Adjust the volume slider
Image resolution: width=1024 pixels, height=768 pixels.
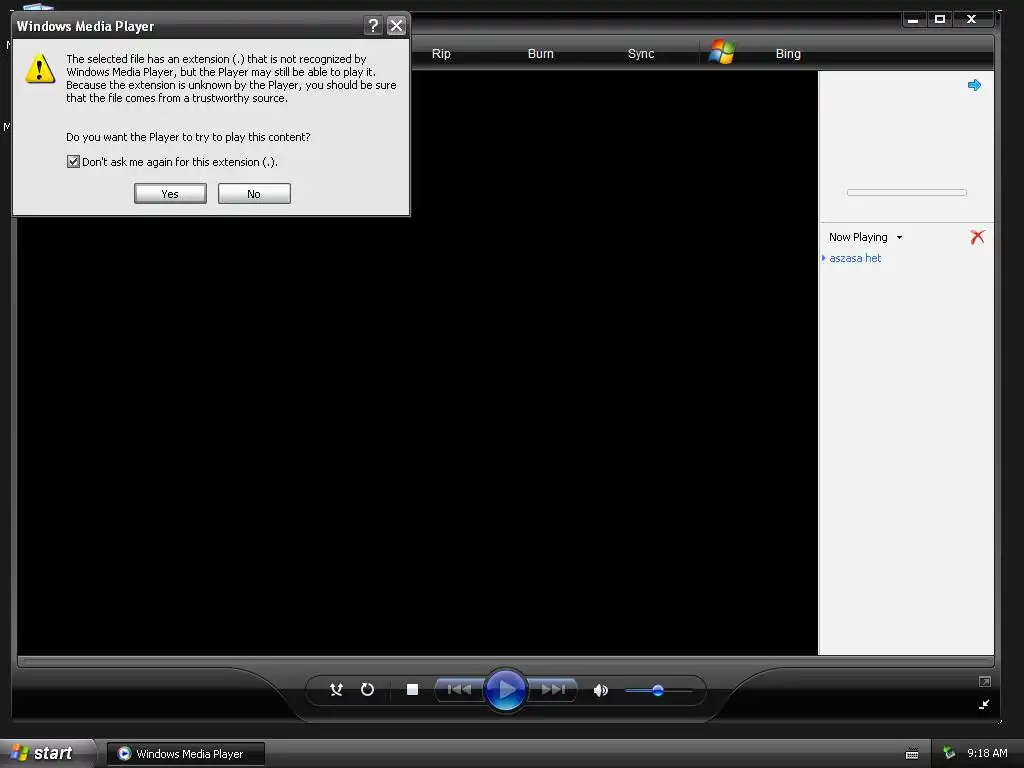pos(658,690)
